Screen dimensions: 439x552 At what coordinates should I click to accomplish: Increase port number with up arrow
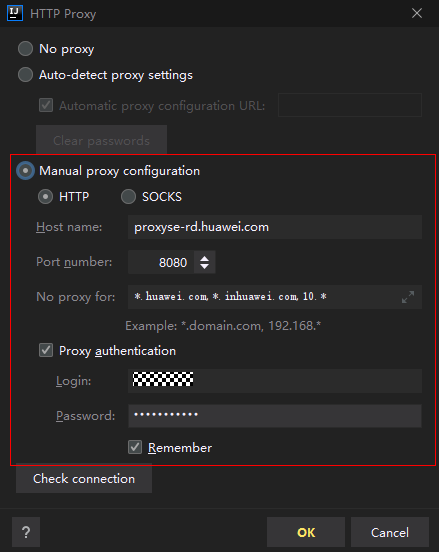click(205, 258)
